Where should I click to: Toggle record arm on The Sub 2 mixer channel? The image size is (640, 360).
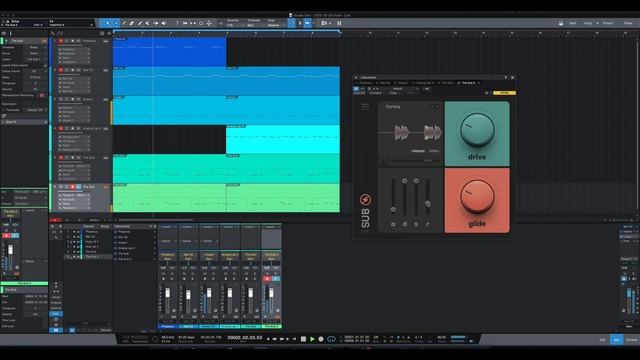pyautogui.click(x=267, y=279)
